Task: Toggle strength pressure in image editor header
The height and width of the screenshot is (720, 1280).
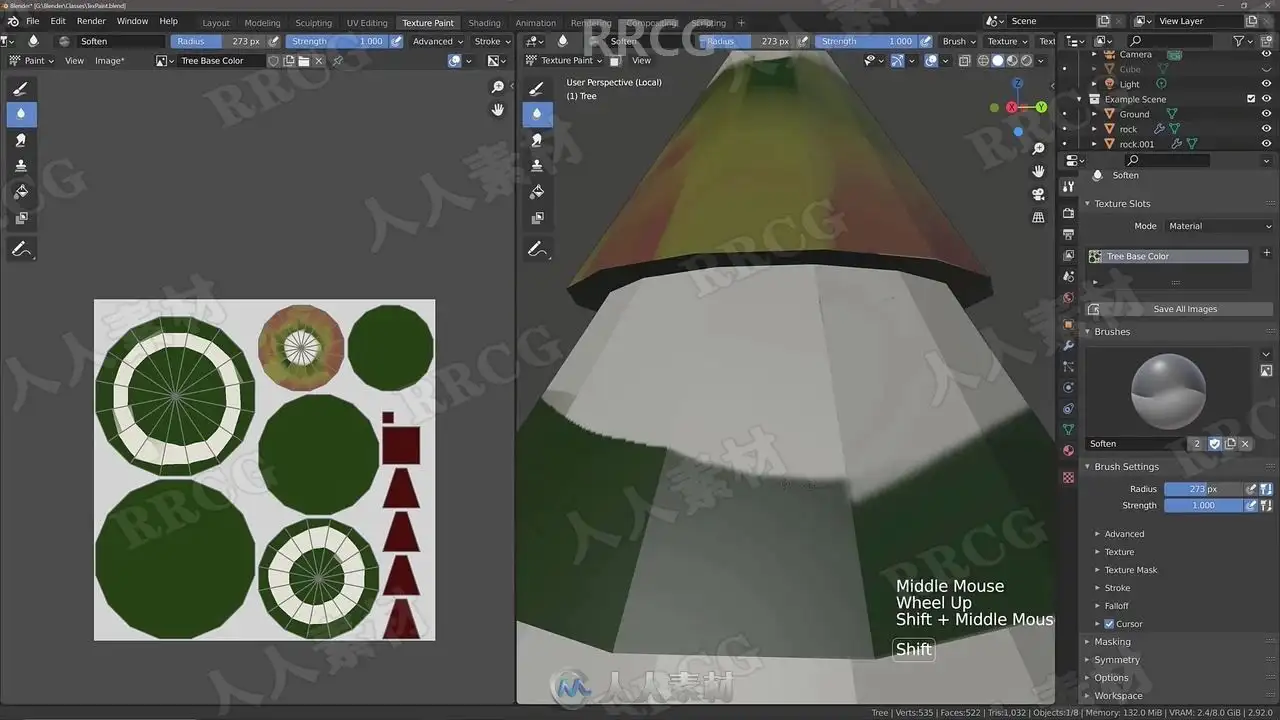Action: 397,41
